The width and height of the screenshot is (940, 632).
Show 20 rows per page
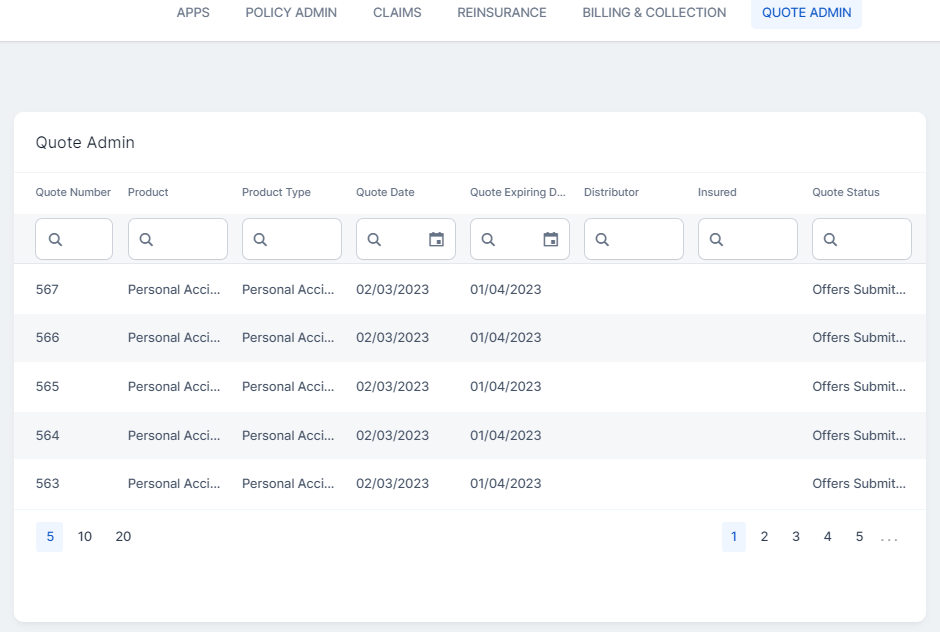coord(123,537)
